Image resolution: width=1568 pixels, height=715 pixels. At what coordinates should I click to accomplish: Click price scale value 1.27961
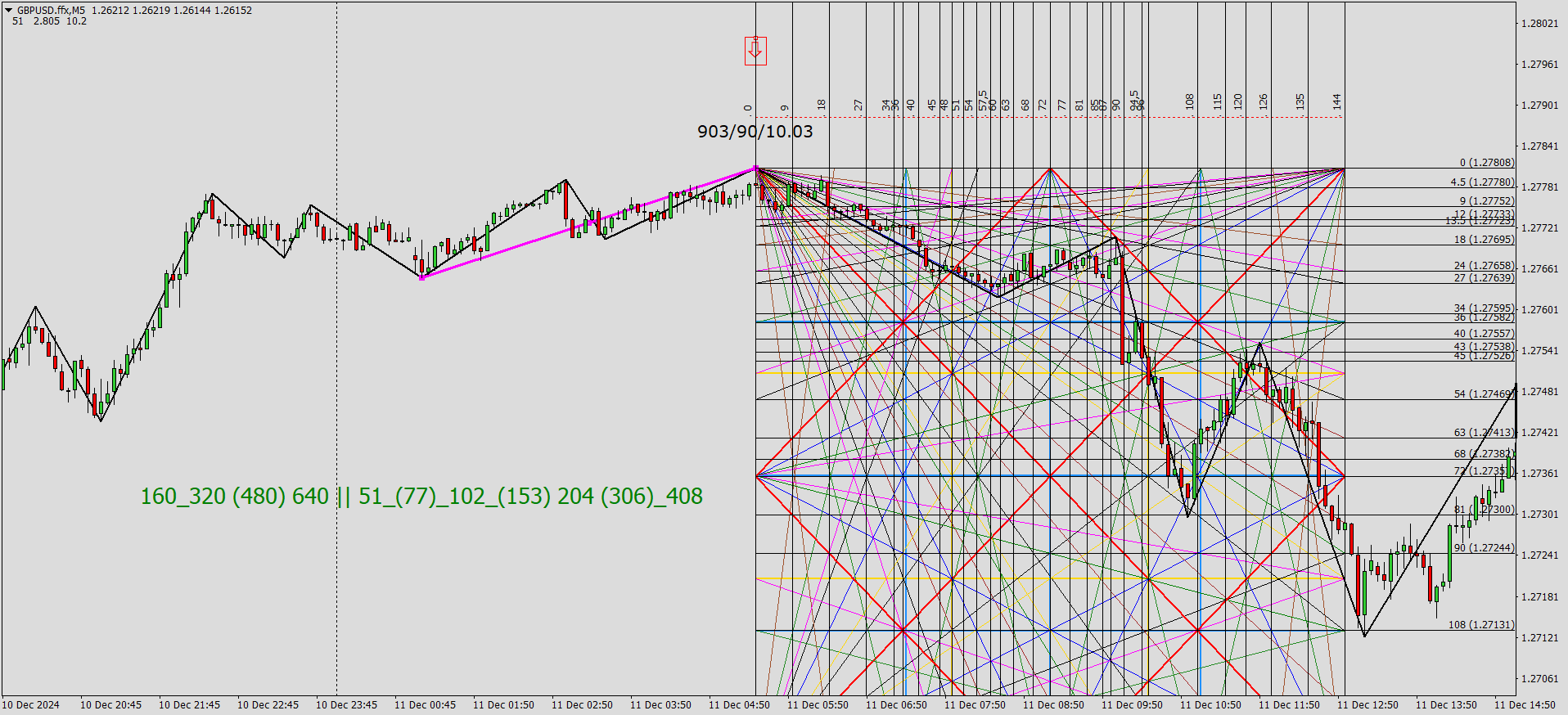[1540, 65]
